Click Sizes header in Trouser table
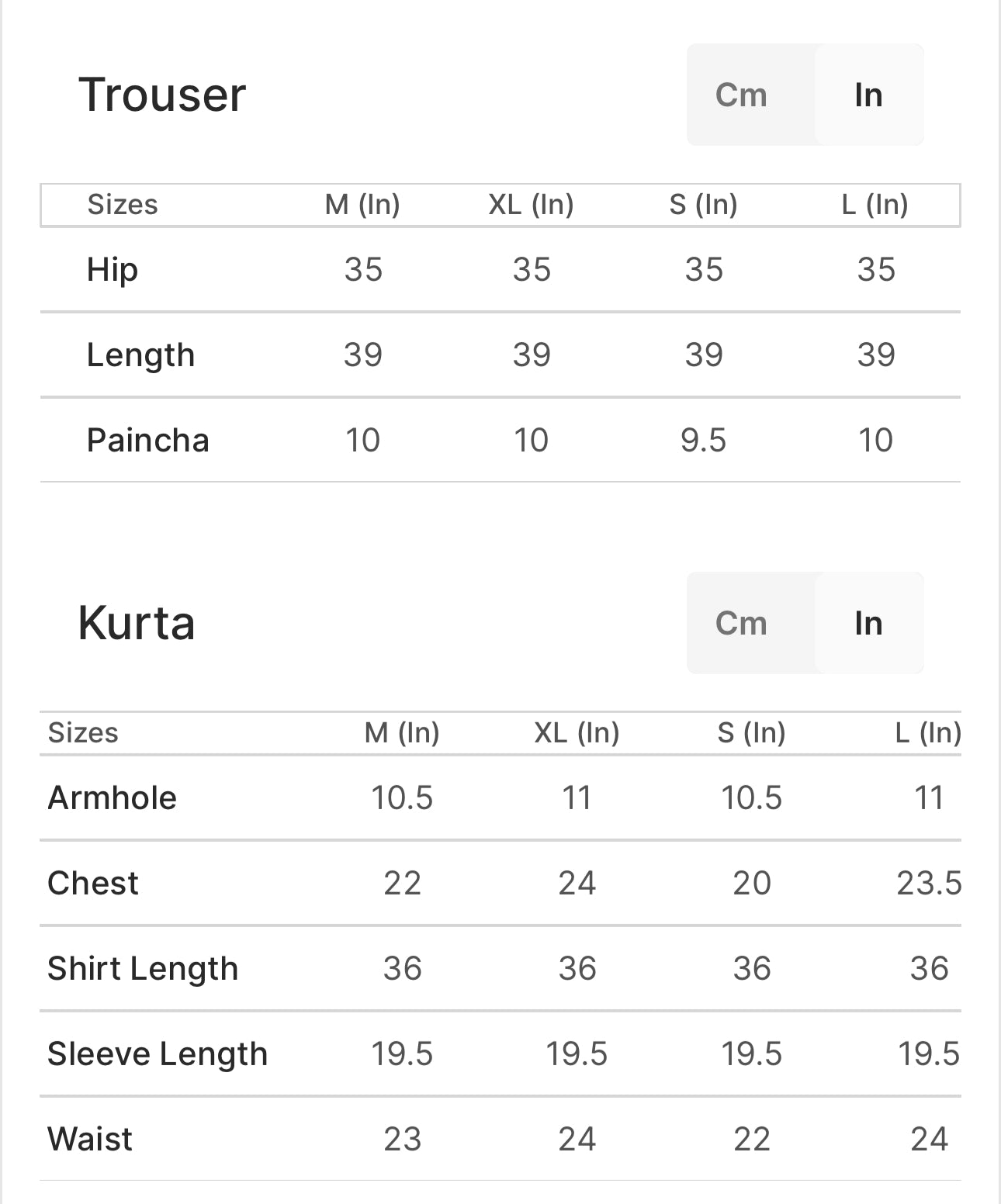 pyautogui.click(x=123, y=205)
